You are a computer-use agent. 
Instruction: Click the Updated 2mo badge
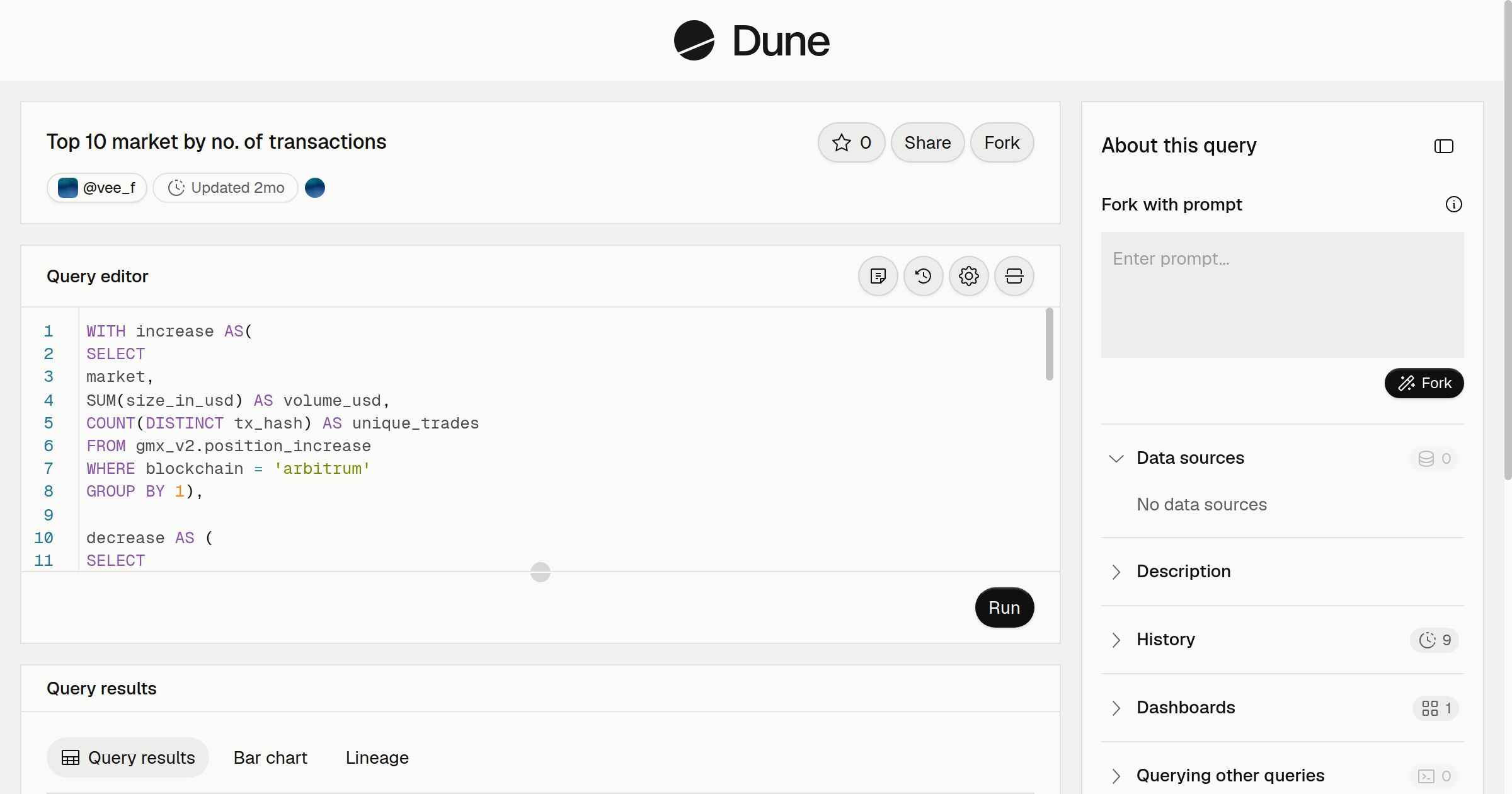point(226,188)
